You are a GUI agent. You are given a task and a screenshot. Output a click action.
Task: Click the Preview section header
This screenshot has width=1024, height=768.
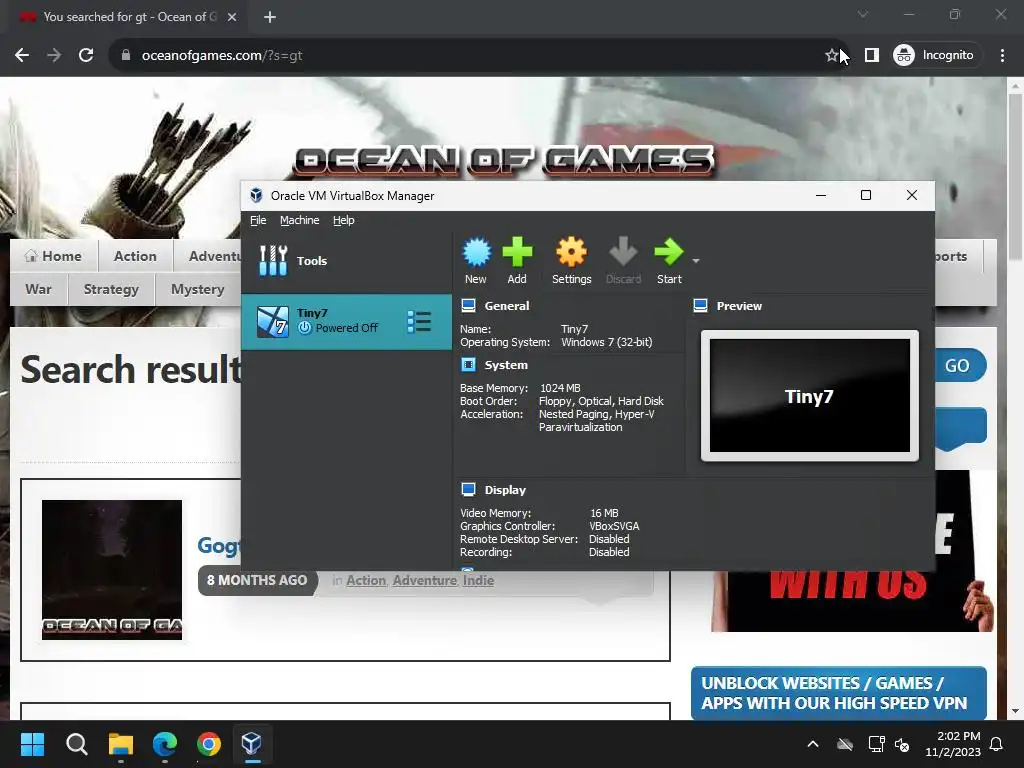[x=739, y=306]
